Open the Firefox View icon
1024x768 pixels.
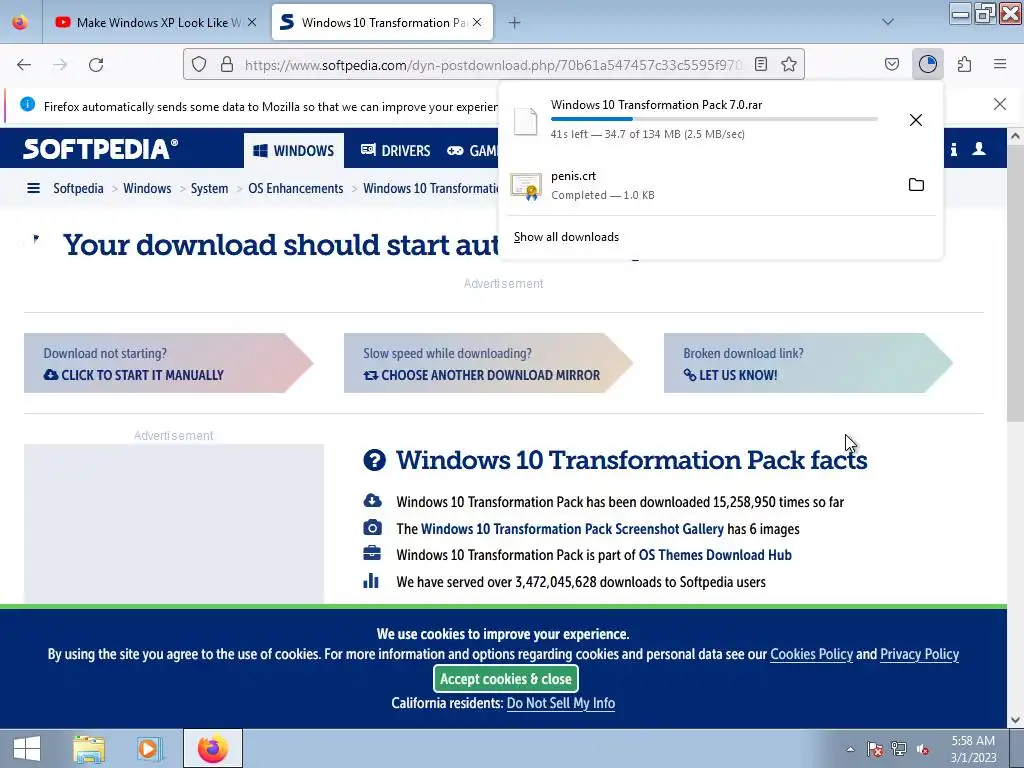coord(20,22)
